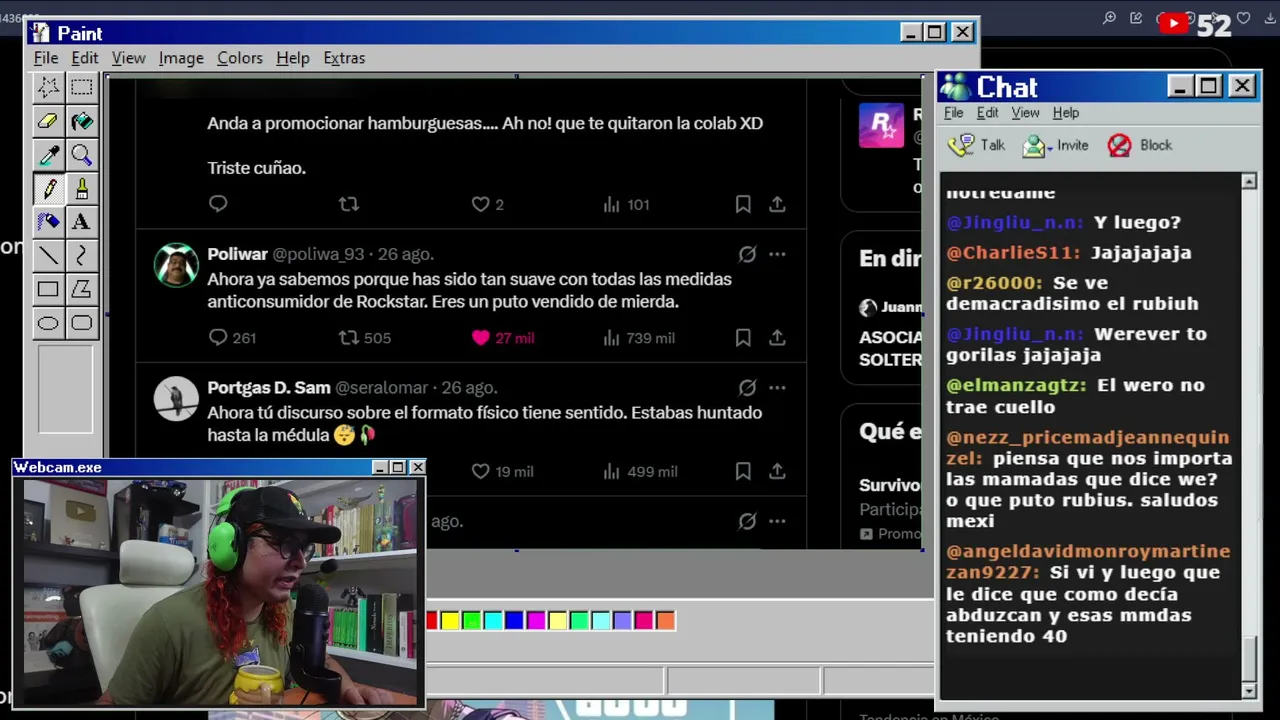Minimize the Webcam.exe window
Screen dimensions: 1280x720
pos(379,467)
